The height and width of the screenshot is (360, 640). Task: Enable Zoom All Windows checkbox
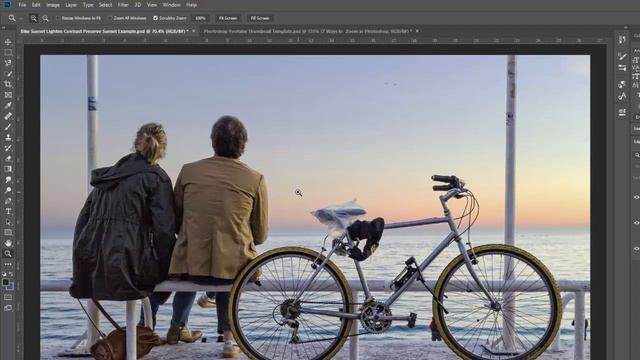pos(110,18)
